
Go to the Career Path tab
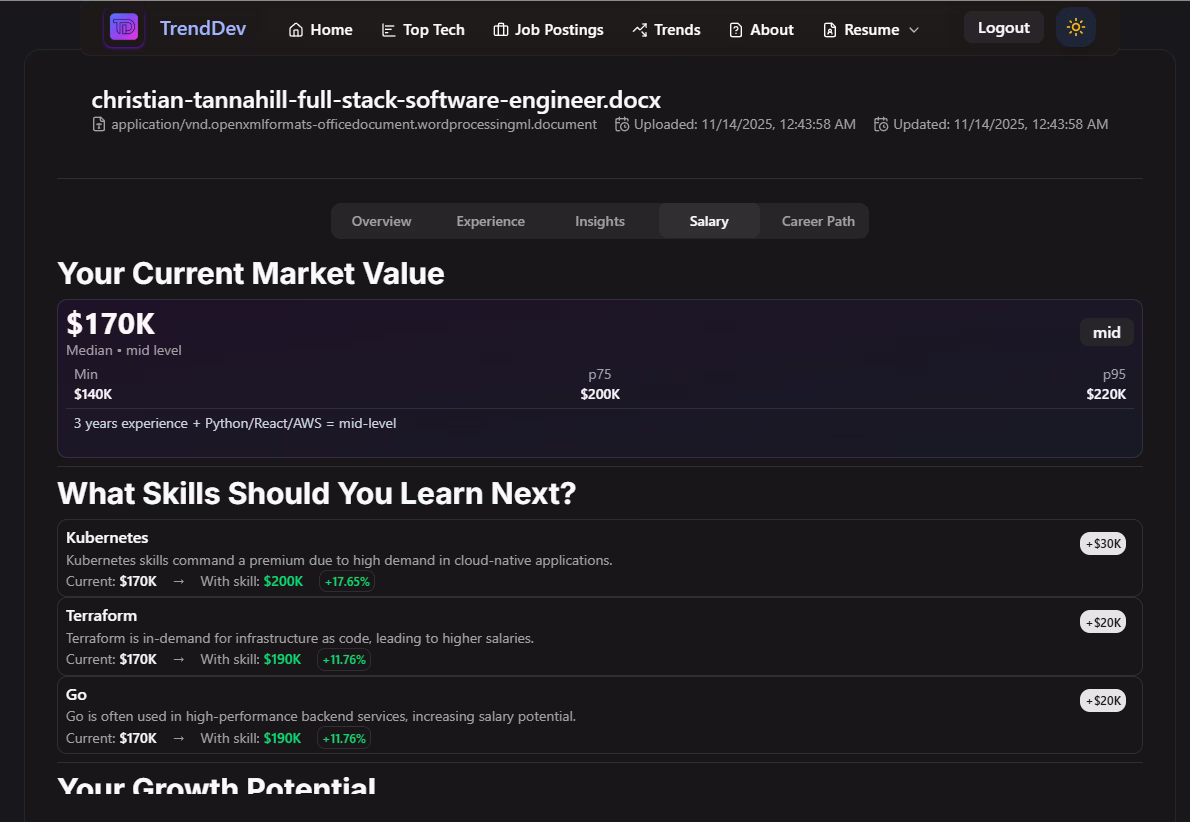(x=818, y=221)
